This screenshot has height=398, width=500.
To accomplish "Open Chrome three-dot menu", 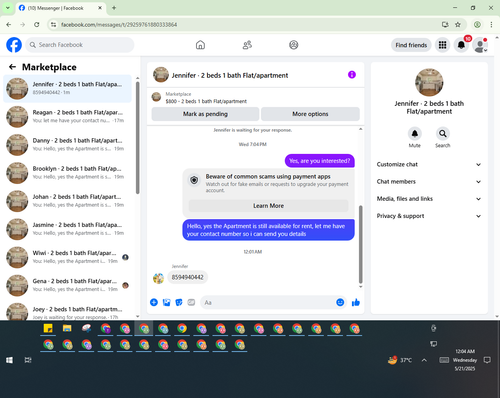I will (x=491, y=24).
